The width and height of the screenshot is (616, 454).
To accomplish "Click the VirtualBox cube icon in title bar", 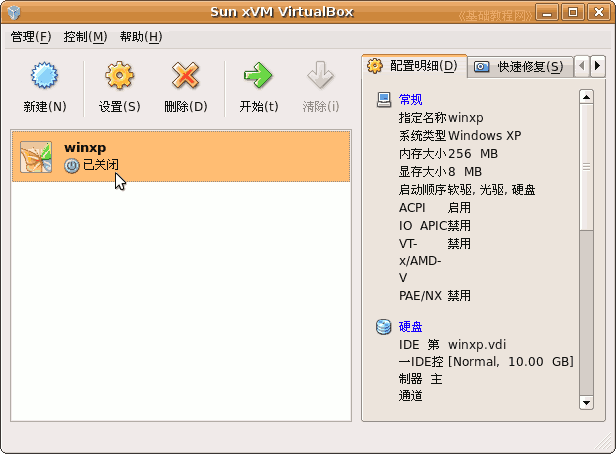I will point(14,13).
